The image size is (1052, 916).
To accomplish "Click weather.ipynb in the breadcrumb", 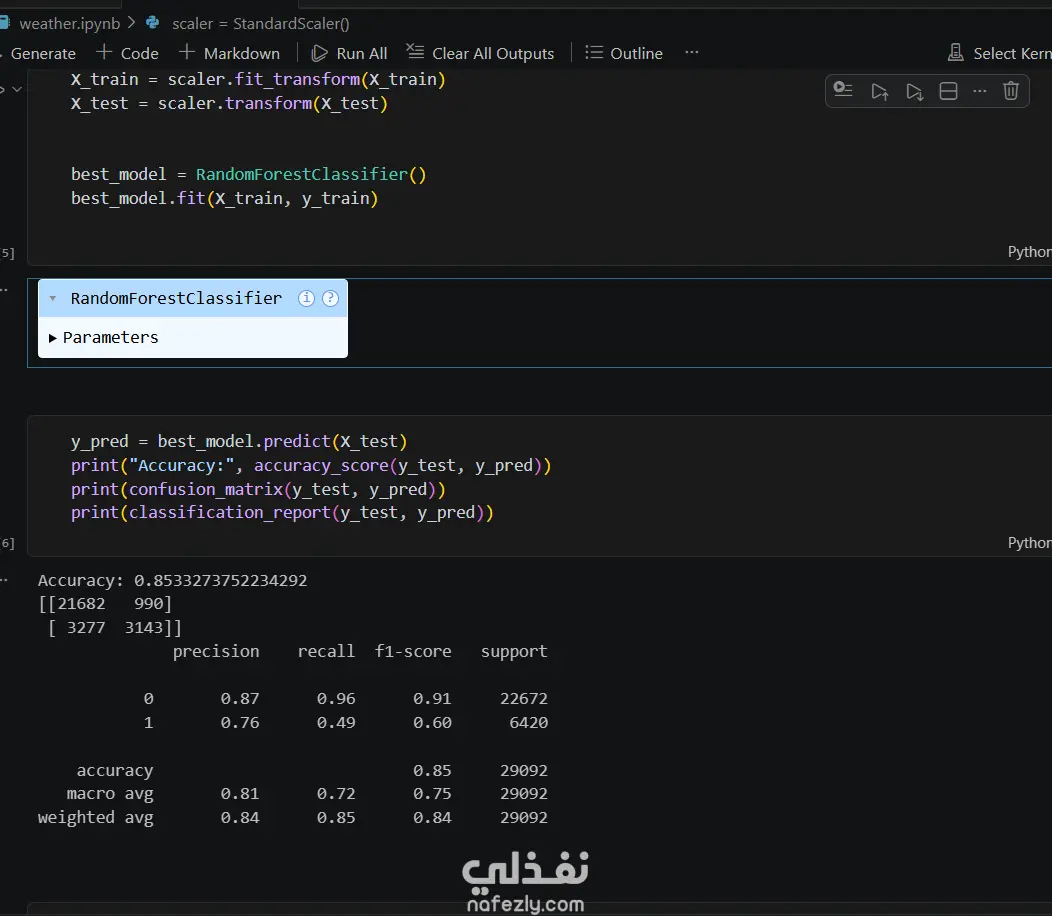I will tap(68, 23).
